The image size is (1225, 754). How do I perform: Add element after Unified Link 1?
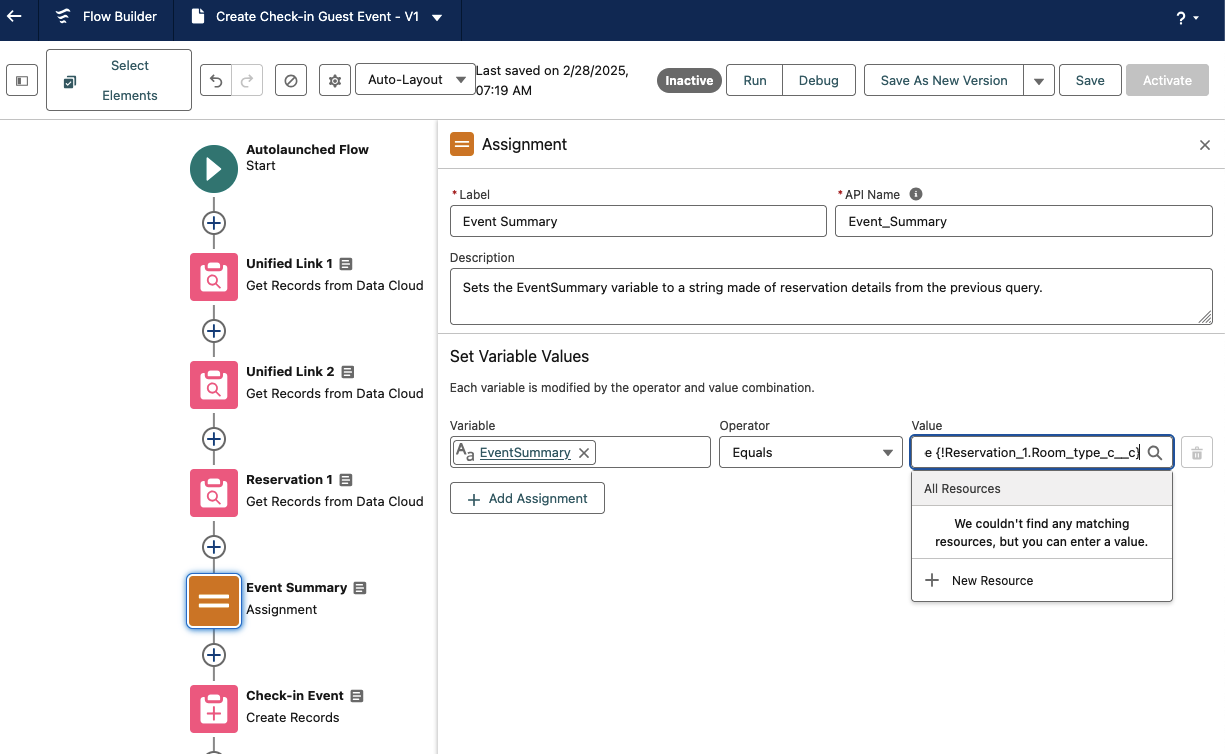(x=214, y=331)
